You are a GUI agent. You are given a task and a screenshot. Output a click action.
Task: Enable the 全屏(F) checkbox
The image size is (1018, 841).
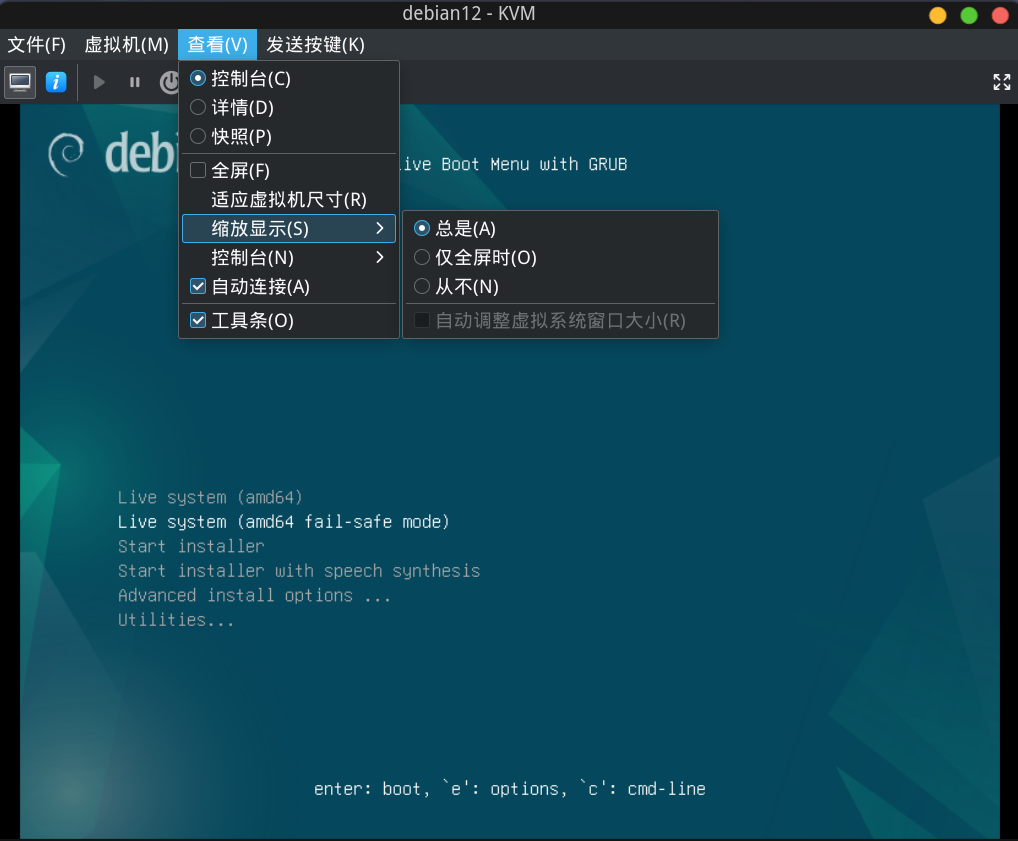pos(289,170)
